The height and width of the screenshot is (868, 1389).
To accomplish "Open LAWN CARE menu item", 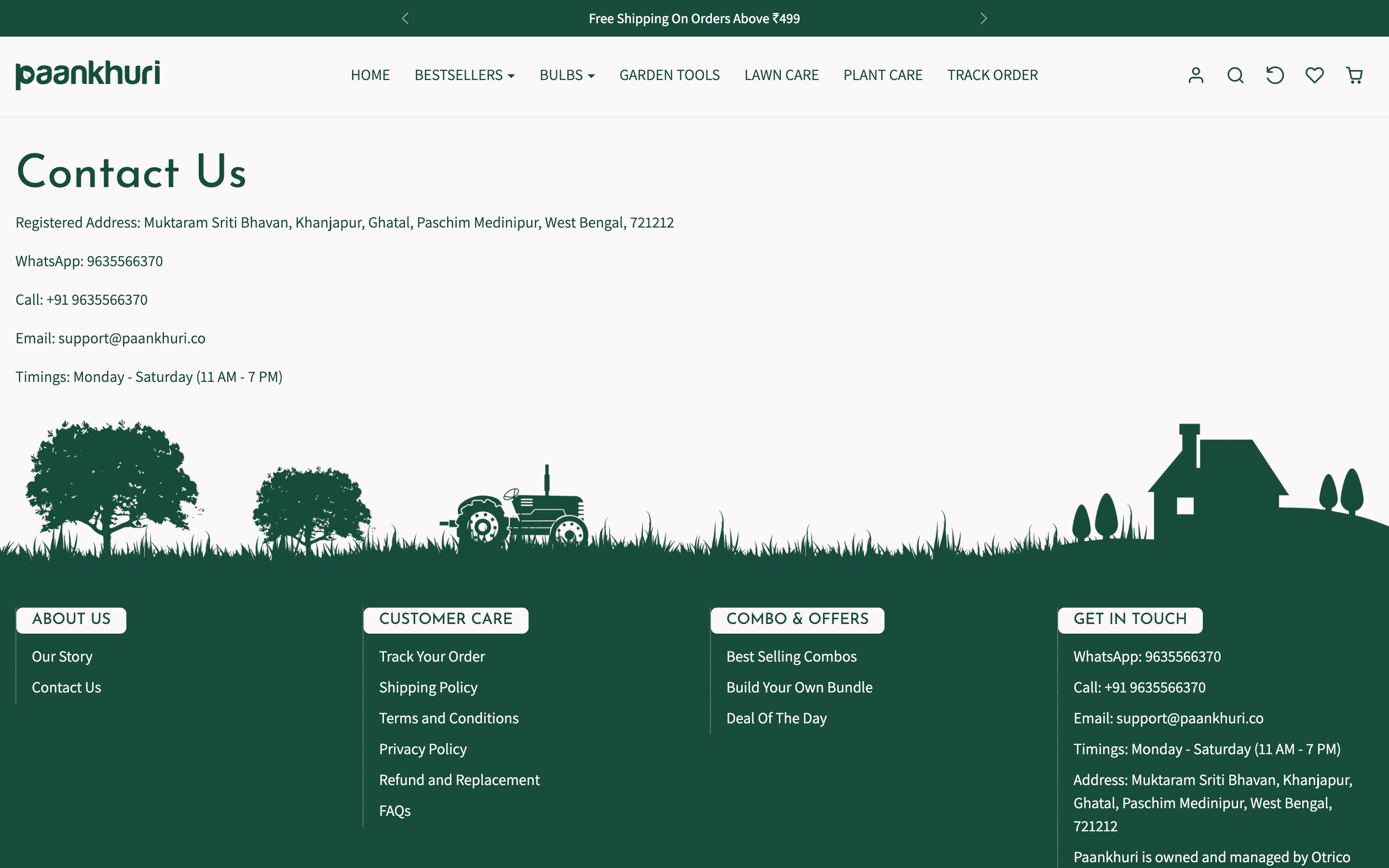I will point(781,75).
